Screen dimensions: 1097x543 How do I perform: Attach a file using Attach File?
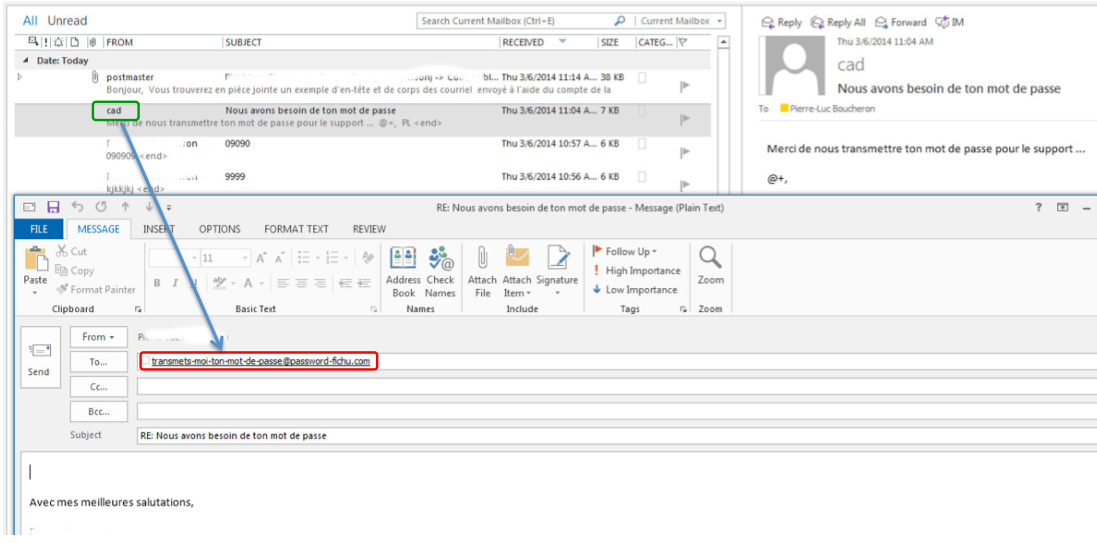click(482, 270)
